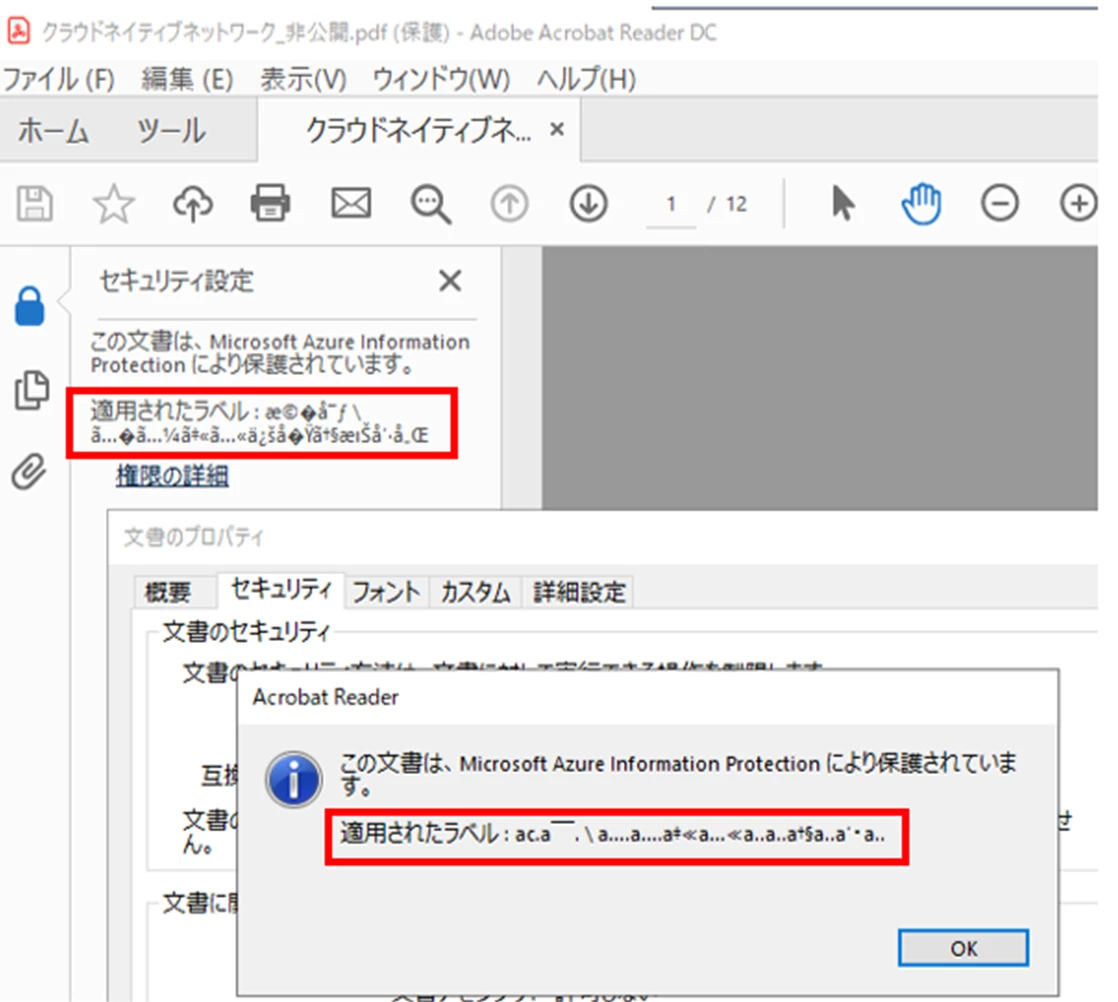The height and width of the screenshot is (1002, 1118).
Task: Click the printer icon
Action: coord(270,204)
